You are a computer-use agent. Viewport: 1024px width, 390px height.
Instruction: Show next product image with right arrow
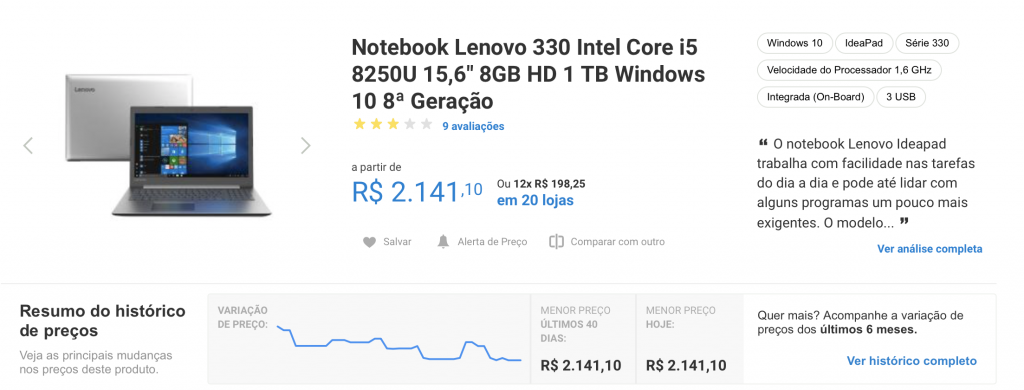click(x=305, y=145)
